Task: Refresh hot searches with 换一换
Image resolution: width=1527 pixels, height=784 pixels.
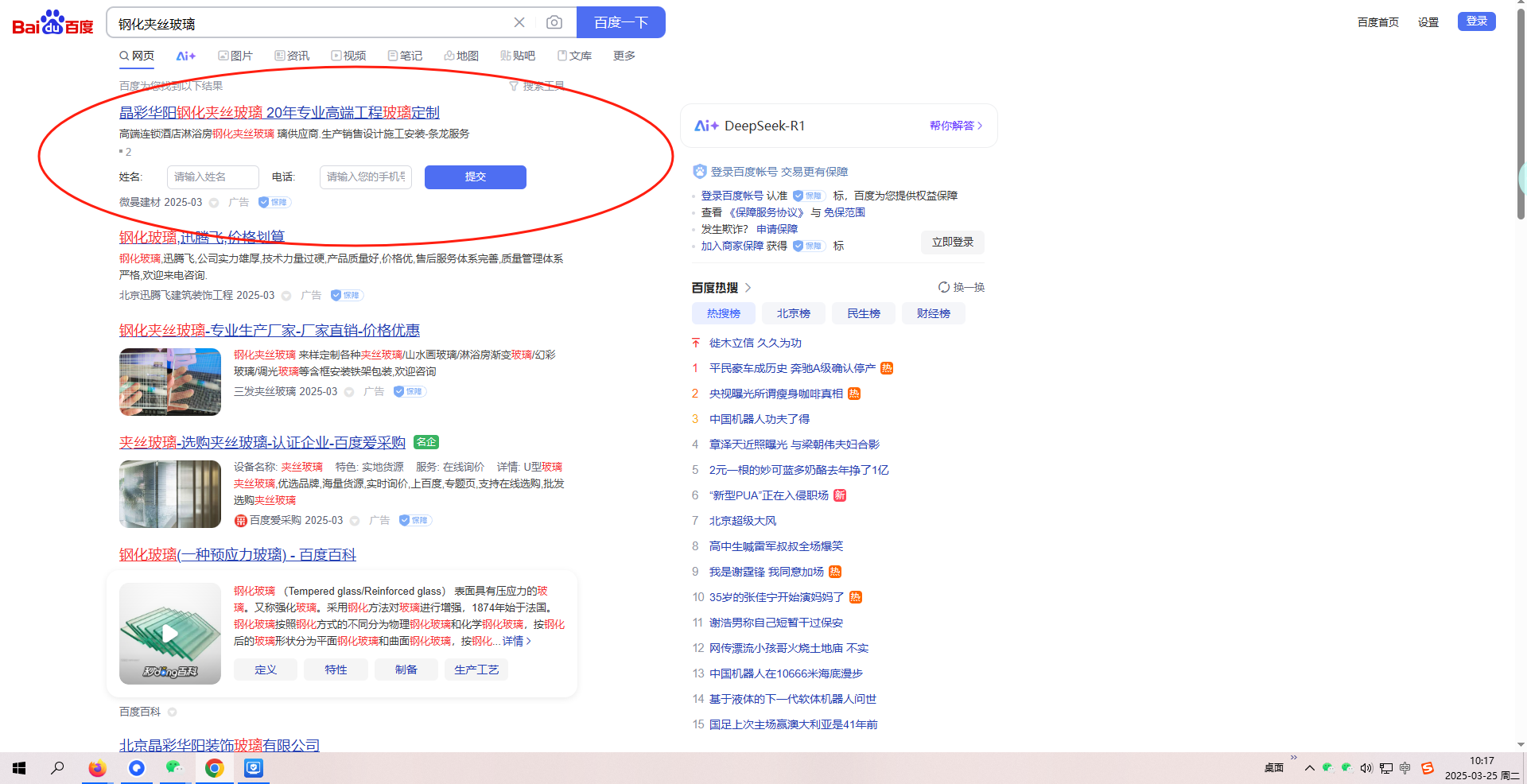Action: [x=961, y=287]
